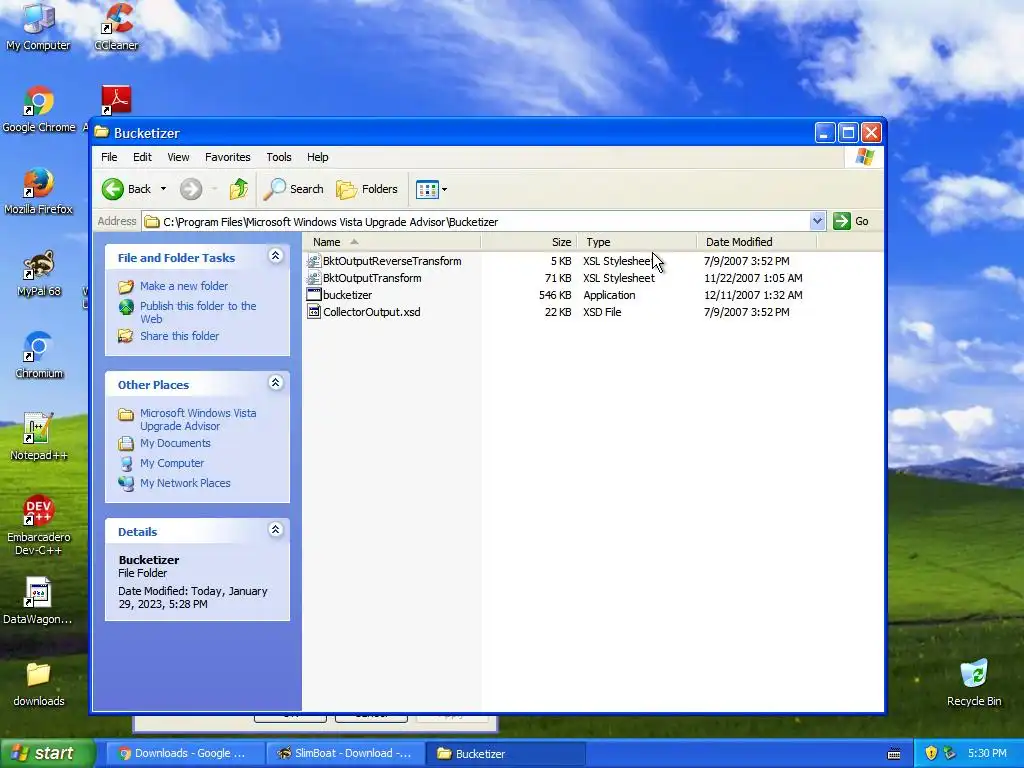Open the Edit menu
1024x768 pixels.
pos(142,157)
